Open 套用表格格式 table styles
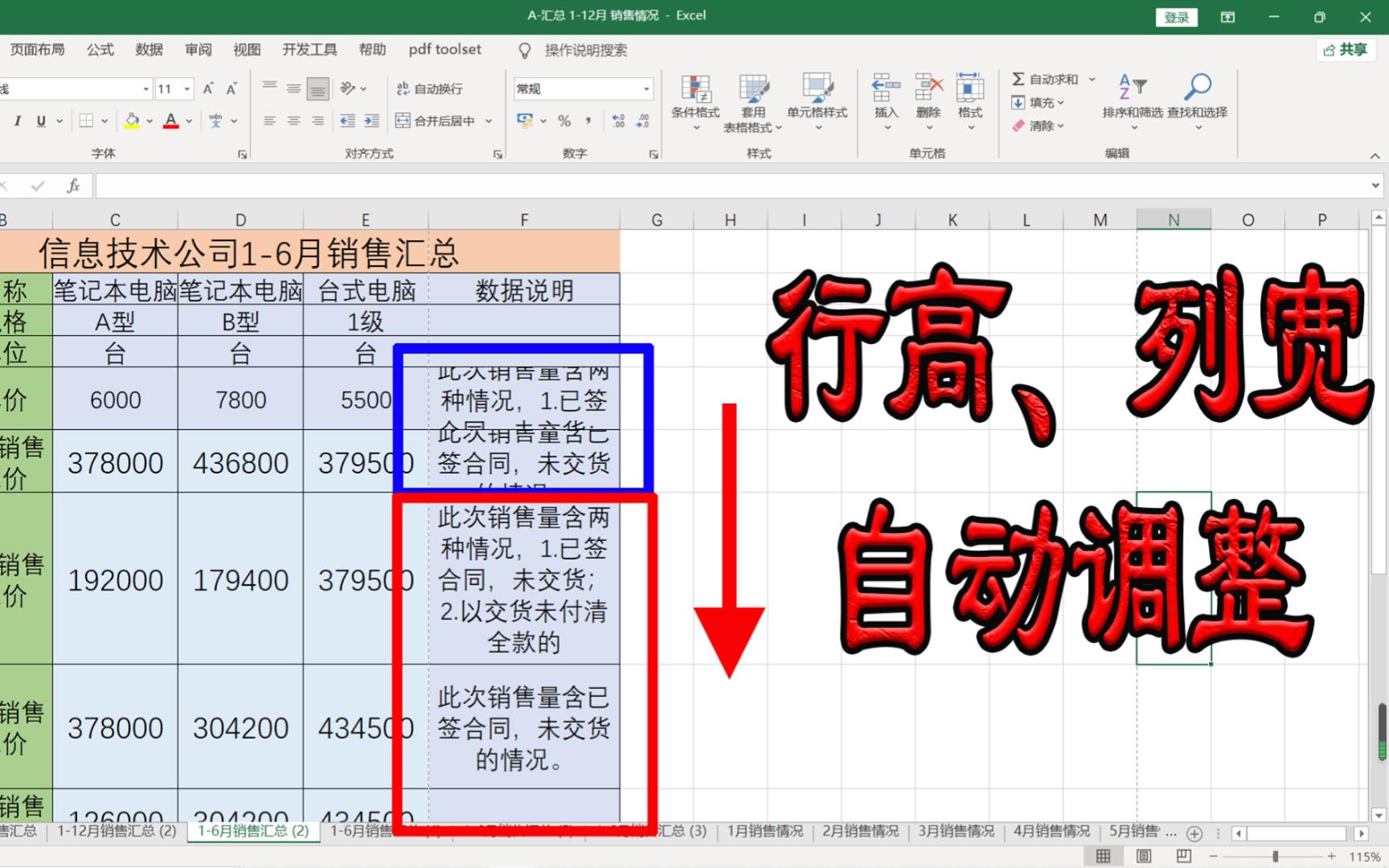This screenshot has height=868, width=1389. (753, 103)
